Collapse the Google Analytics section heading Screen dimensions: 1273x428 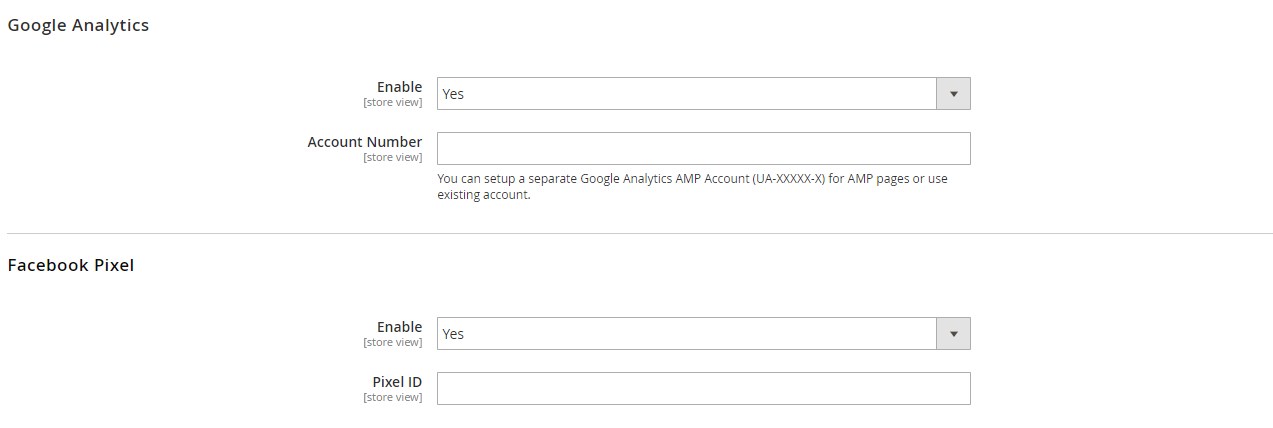78,26
